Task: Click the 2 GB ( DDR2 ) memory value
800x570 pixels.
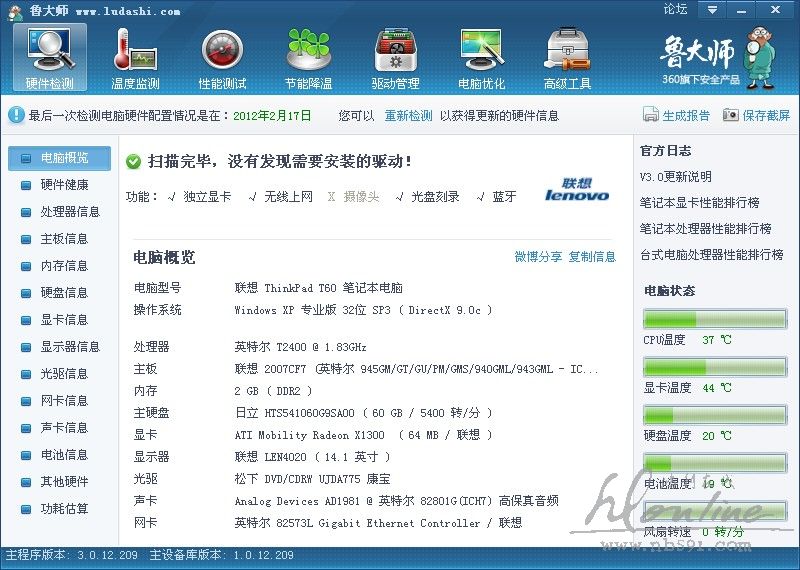Action: (x=273, y=391)
